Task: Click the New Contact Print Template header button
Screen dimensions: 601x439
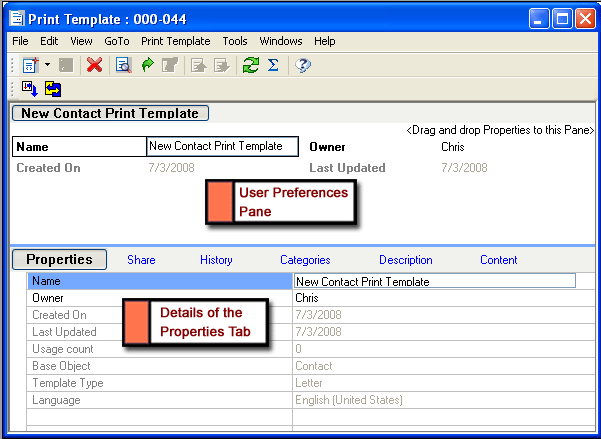Action: (x=111, y=114)
